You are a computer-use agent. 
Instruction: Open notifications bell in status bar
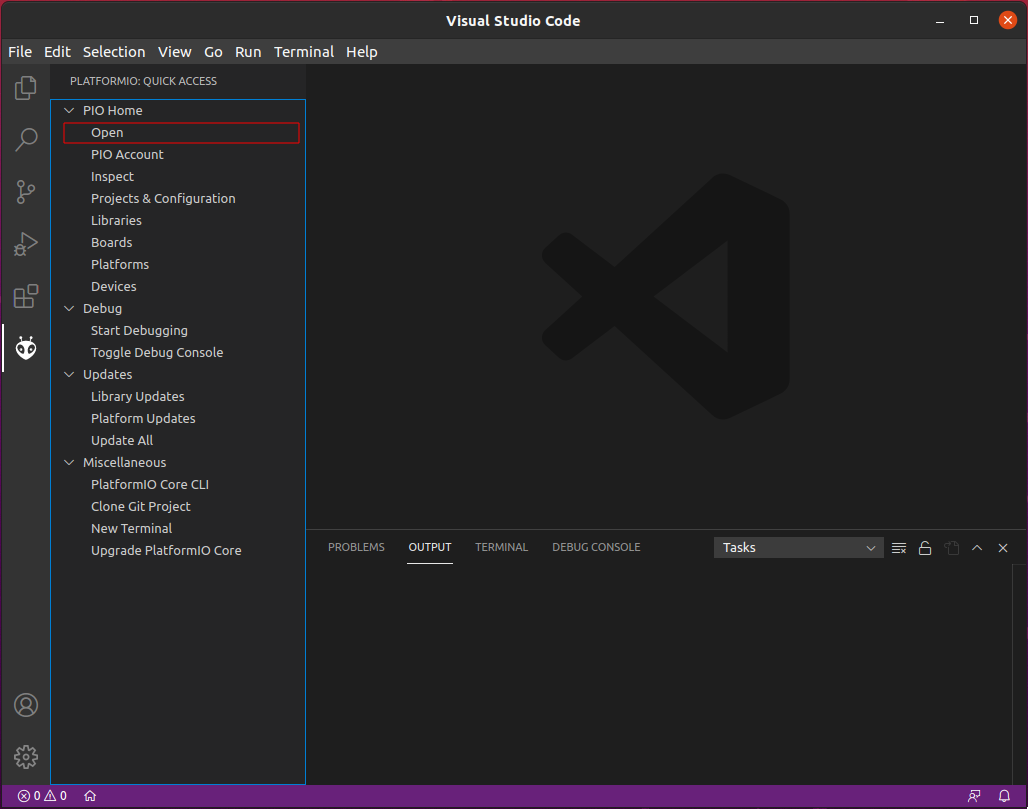tap(1004, 795)
